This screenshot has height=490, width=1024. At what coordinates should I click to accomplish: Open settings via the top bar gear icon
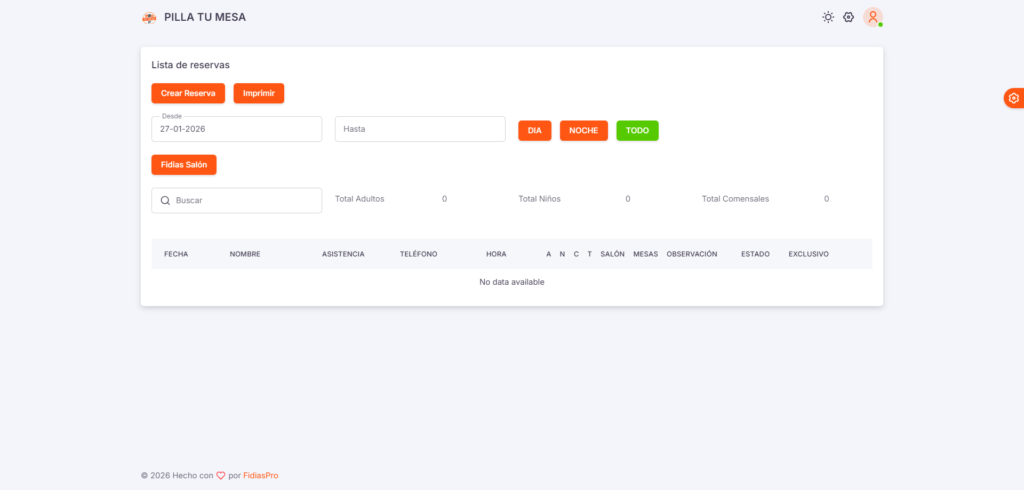(848, 17)
